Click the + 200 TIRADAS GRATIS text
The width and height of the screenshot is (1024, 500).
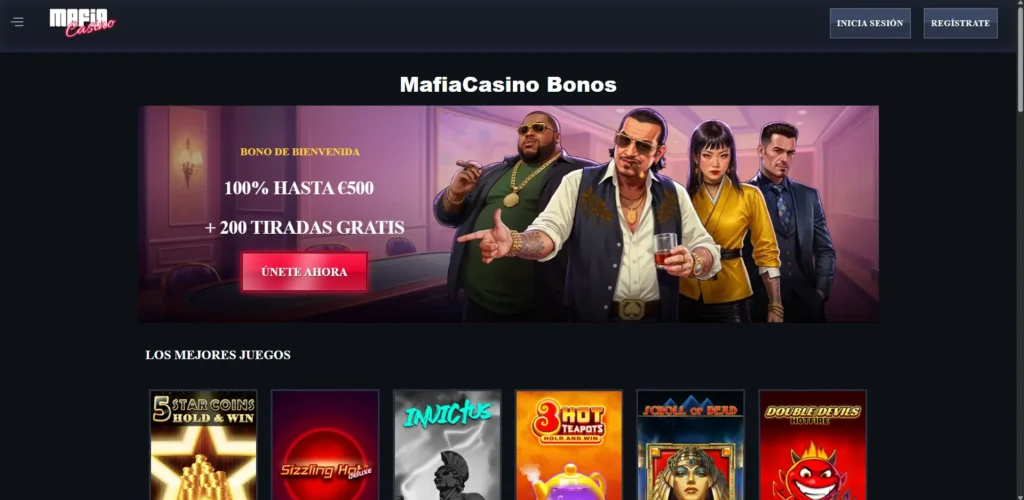(x=304, y=228)
